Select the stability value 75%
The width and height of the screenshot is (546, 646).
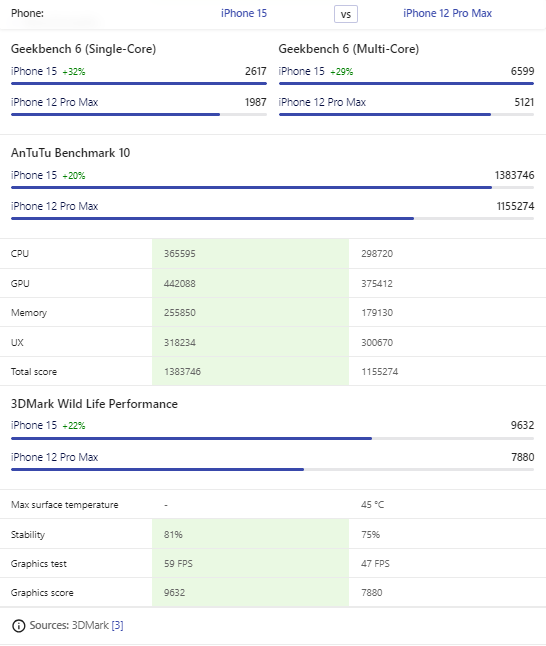pos(370,534)
